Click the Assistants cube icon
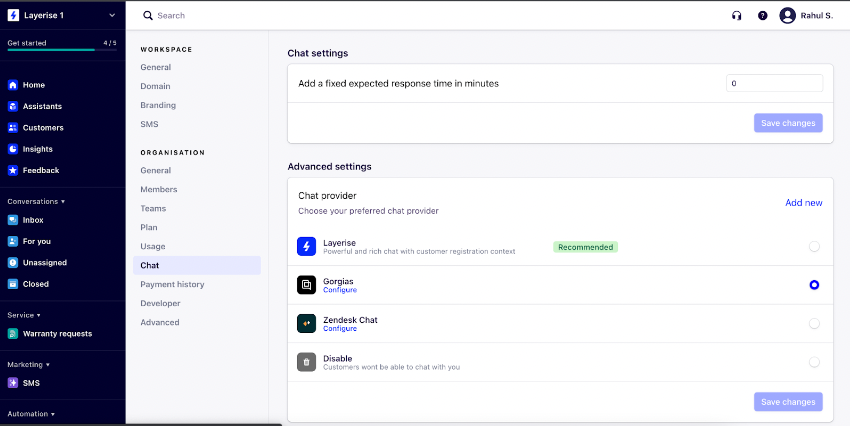Screen dimensions: 852x426 tap(13, 106)
